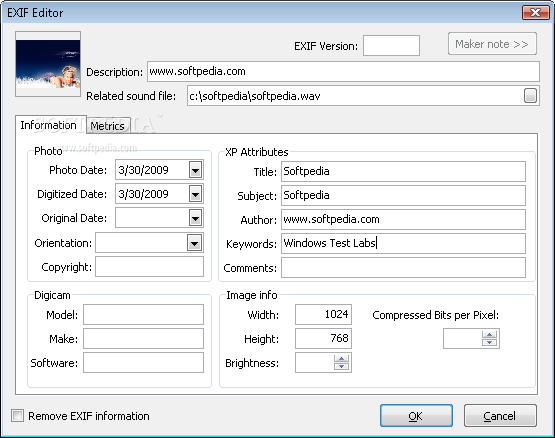This screenshot has width=555, height=438.
Task: Click the Author field
Action: [x=404, y=219]
